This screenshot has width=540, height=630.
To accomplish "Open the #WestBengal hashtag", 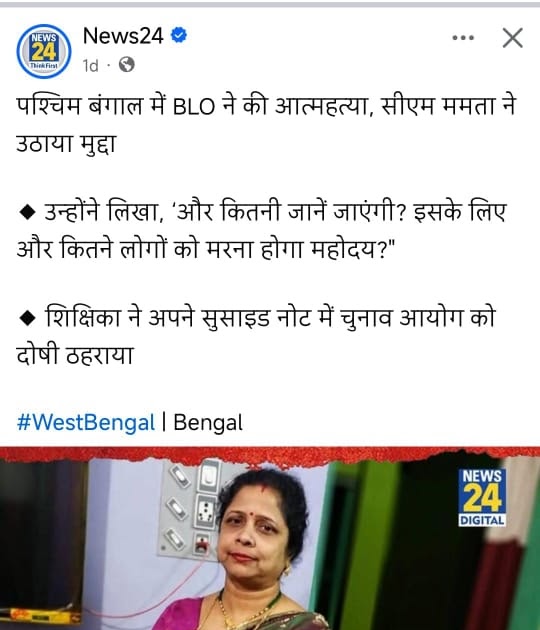I will click(x=86, y=423).
